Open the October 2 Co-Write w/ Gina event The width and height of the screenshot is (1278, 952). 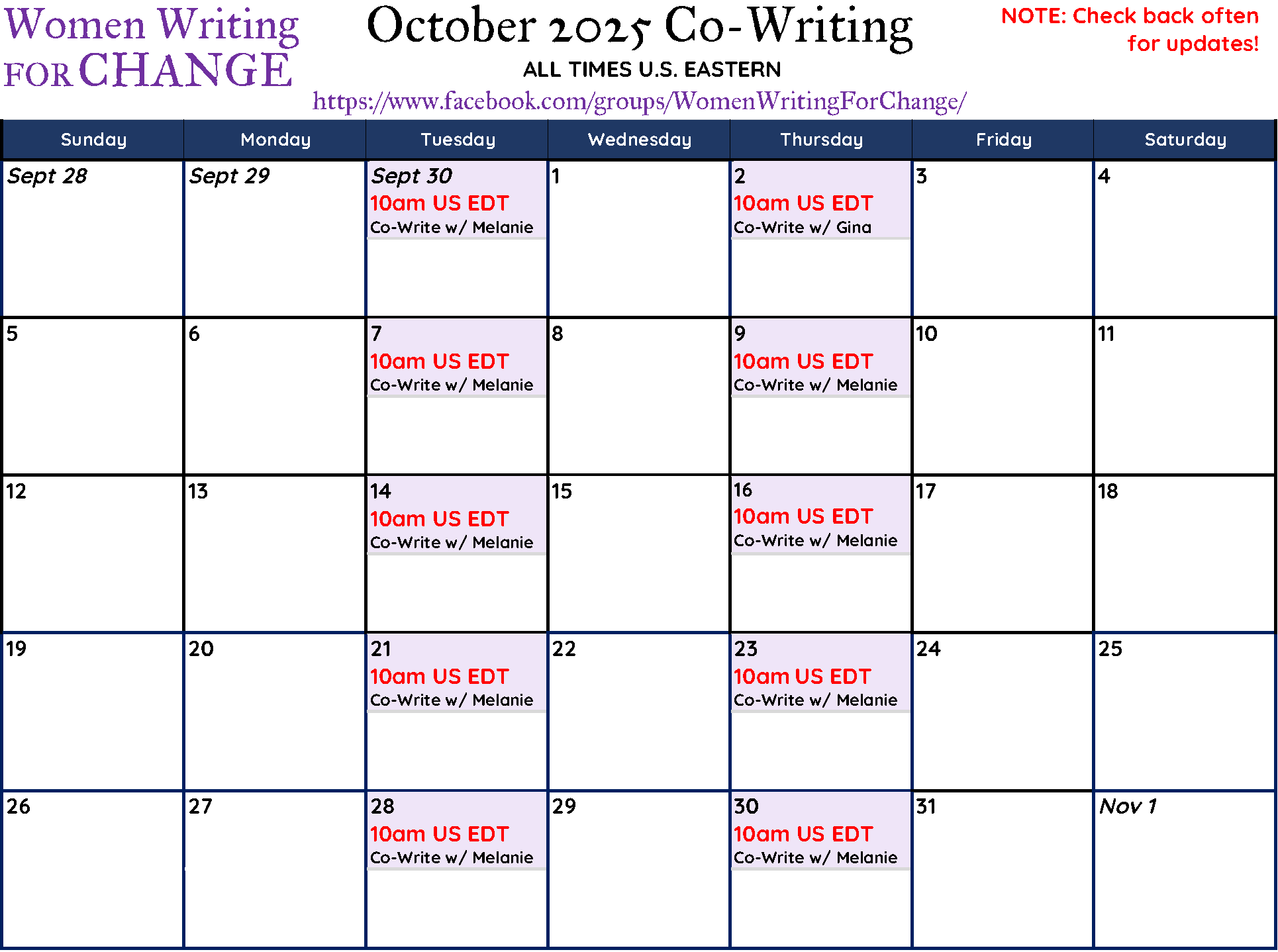tap(820, 200)
